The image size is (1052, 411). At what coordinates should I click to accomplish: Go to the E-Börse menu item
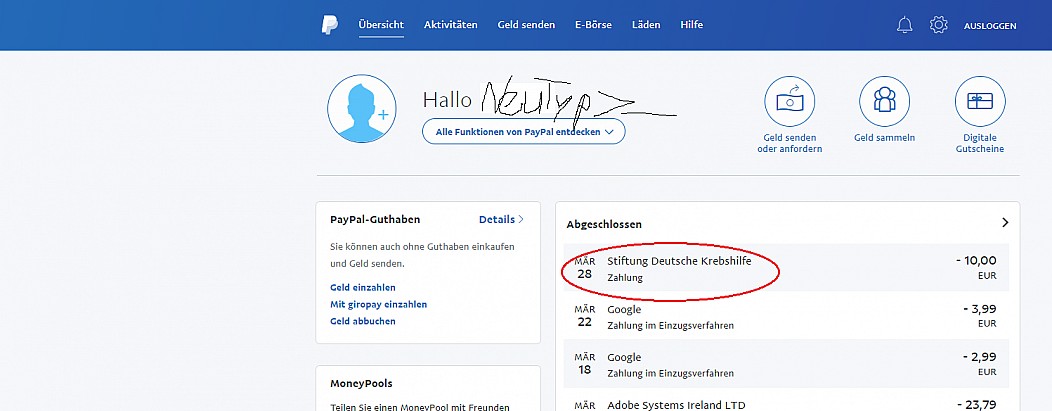pos(593,25)
